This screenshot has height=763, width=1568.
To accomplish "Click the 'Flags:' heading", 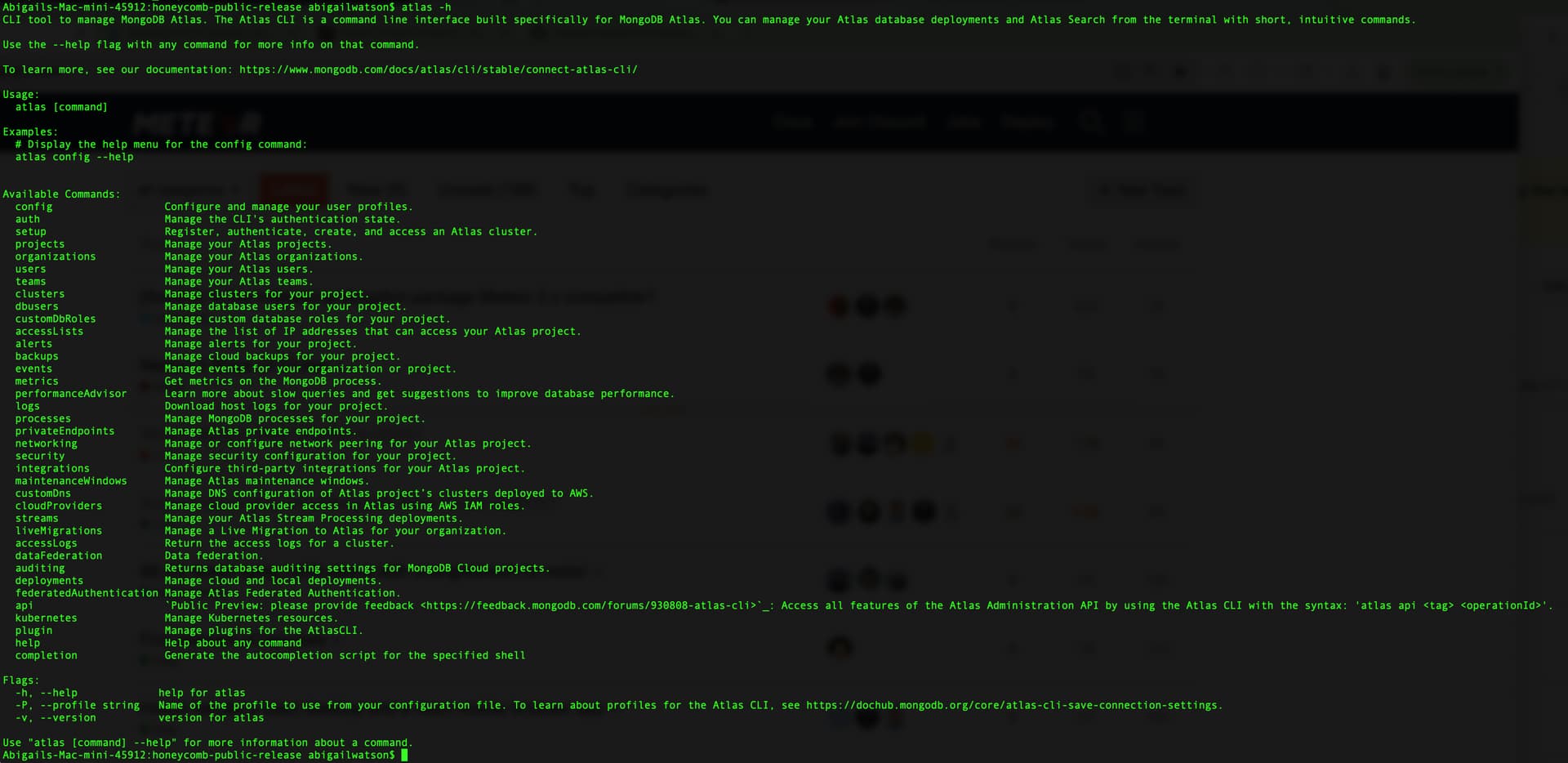I will [21, 680].
